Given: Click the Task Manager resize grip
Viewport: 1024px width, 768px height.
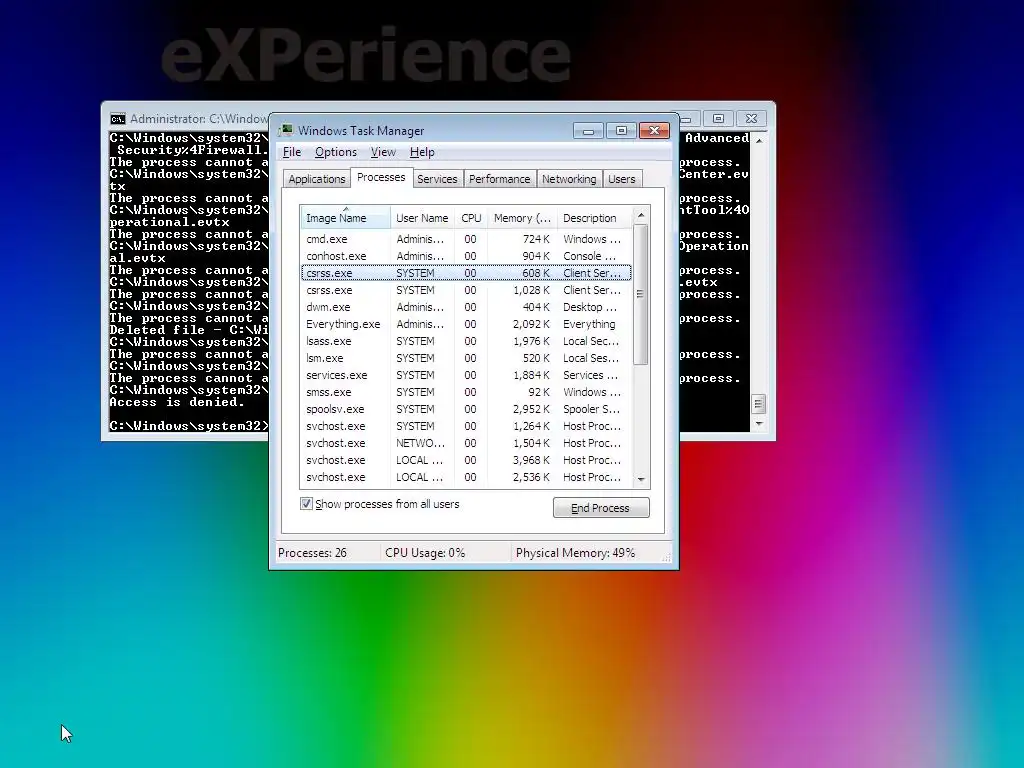Looking at the screenshot, I should click(x=667, y=557).
